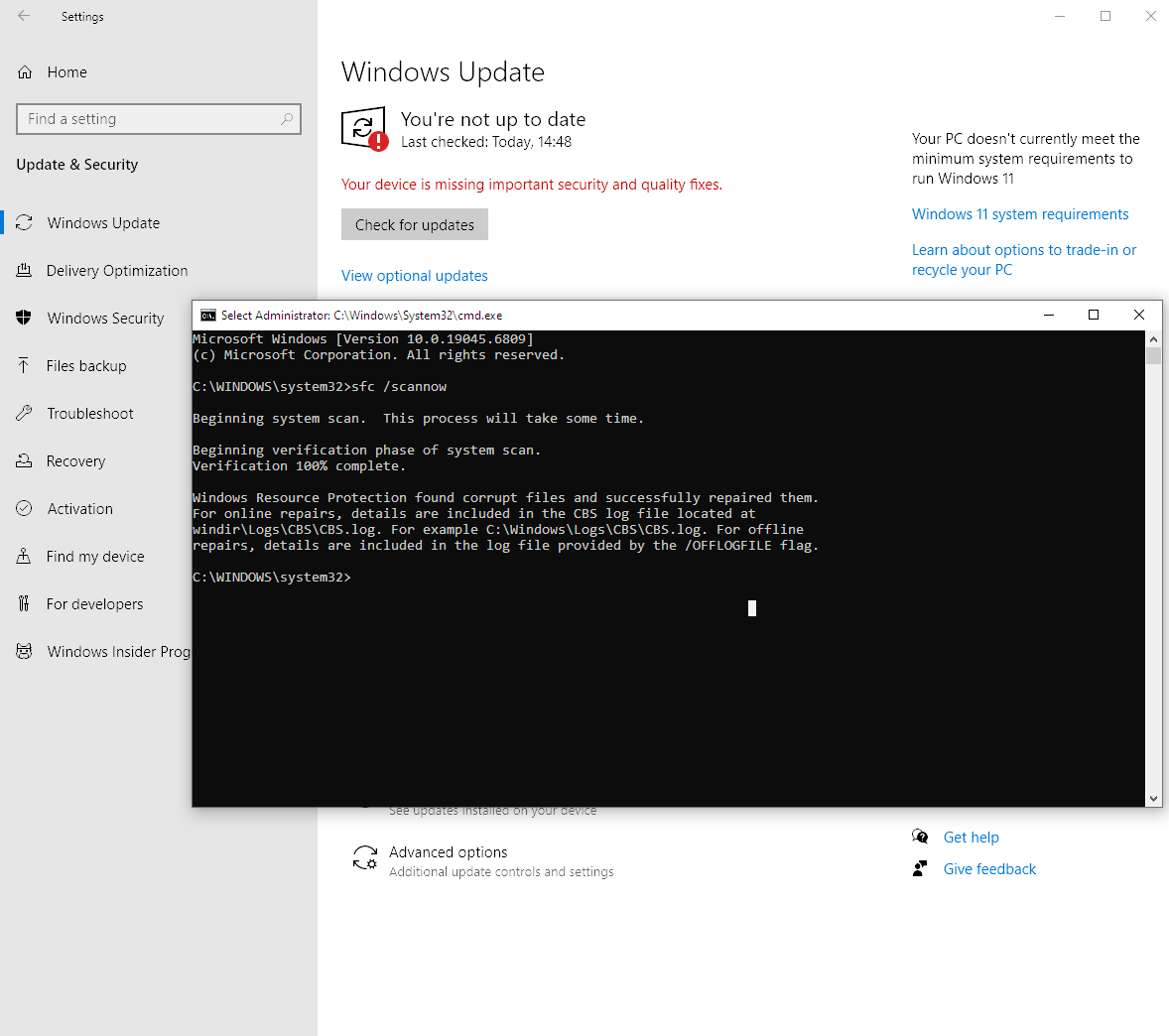Click the Troubleshoot wrench icon
Screen dimensions: 1169x1036
(x=24, y=414)
